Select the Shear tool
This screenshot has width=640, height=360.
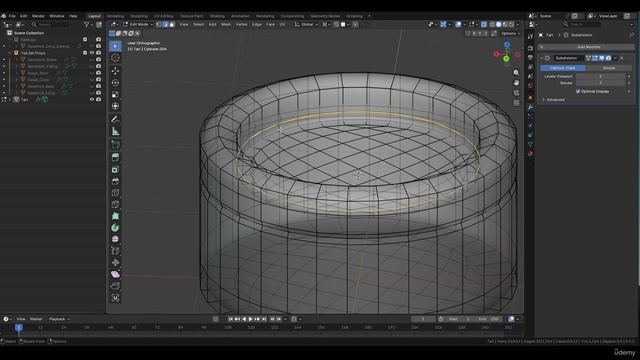point(116,274)
